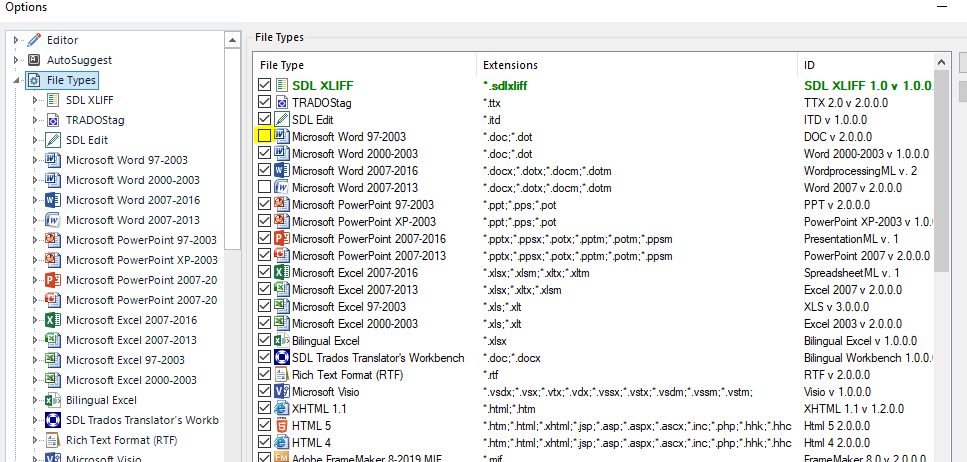Image resolution: width=967 pixels, height=462 pixels.
Task: Click 'PresentationML v. 1' ID cell
Action: 851,239
